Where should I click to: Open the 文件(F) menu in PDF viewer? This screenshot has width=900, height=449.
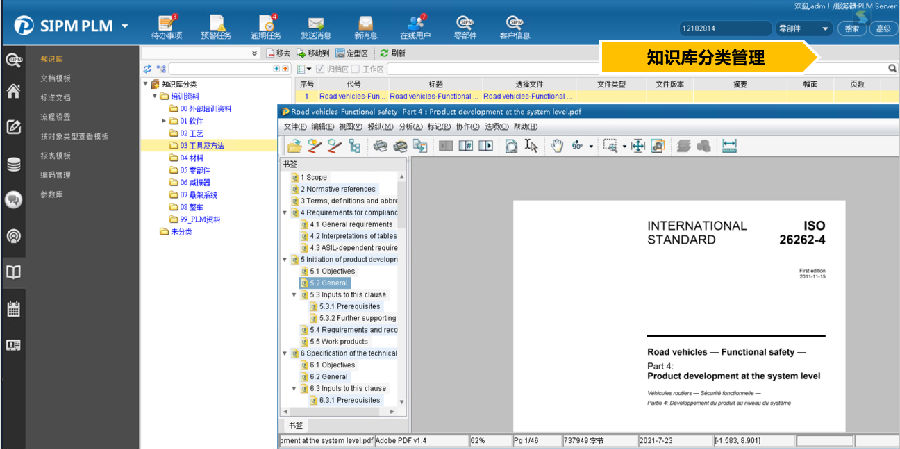[x=295, y=127]
